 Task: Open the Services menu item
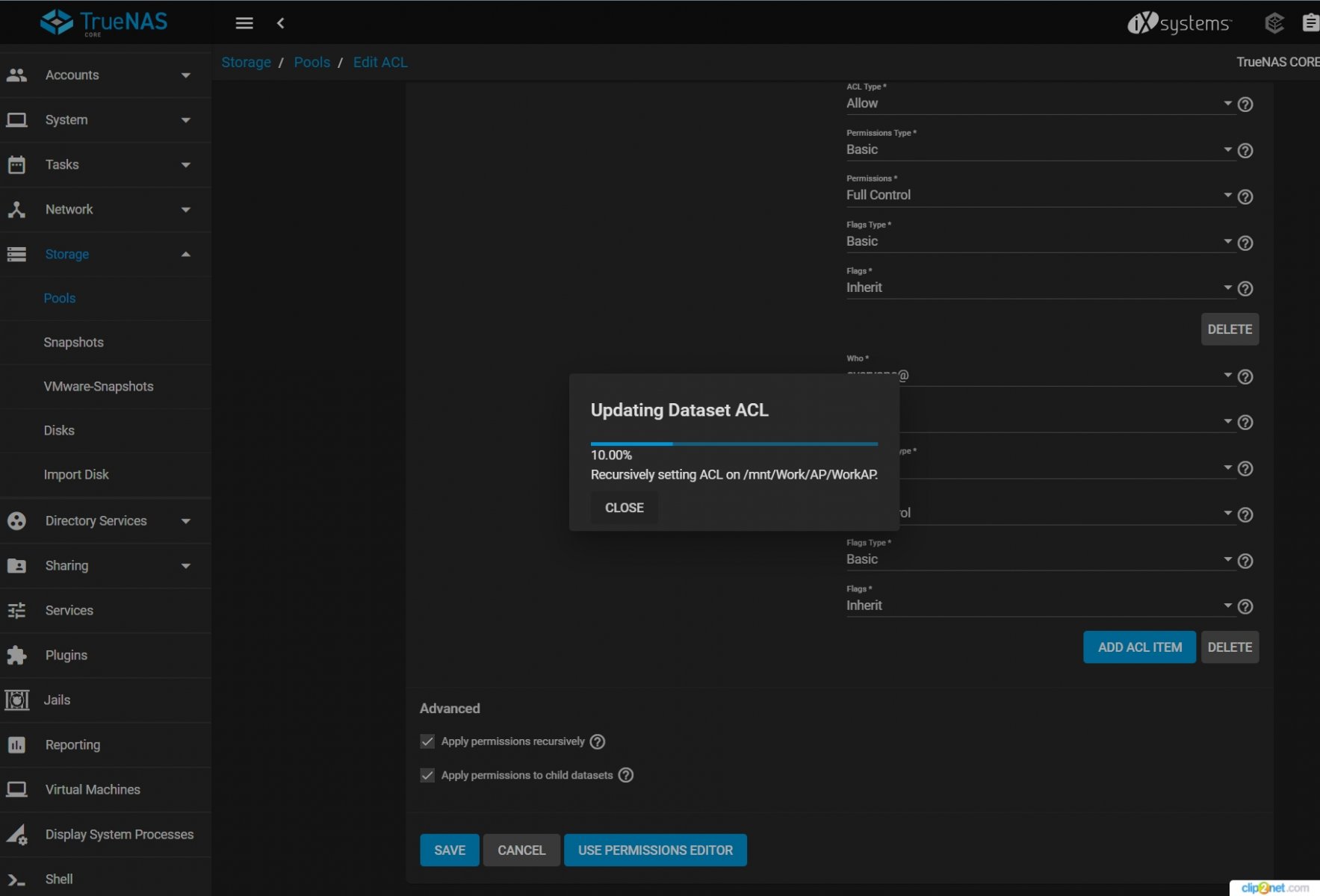coord(105,610)
